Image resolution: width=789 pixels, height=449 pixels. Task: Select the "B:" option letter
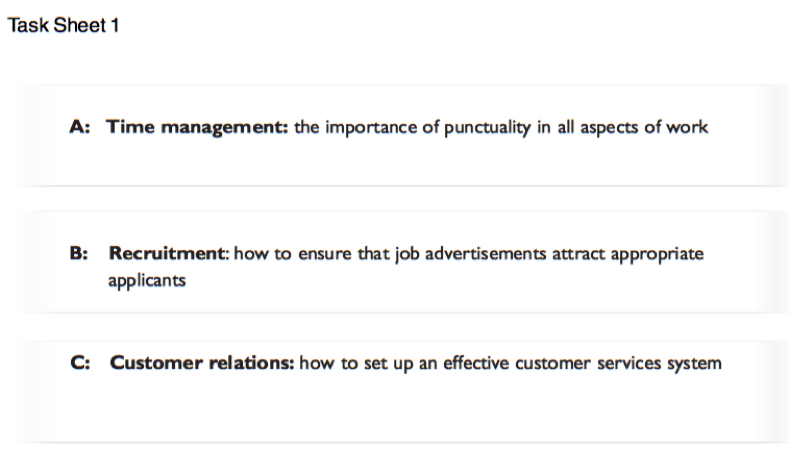tap(80, 254)
